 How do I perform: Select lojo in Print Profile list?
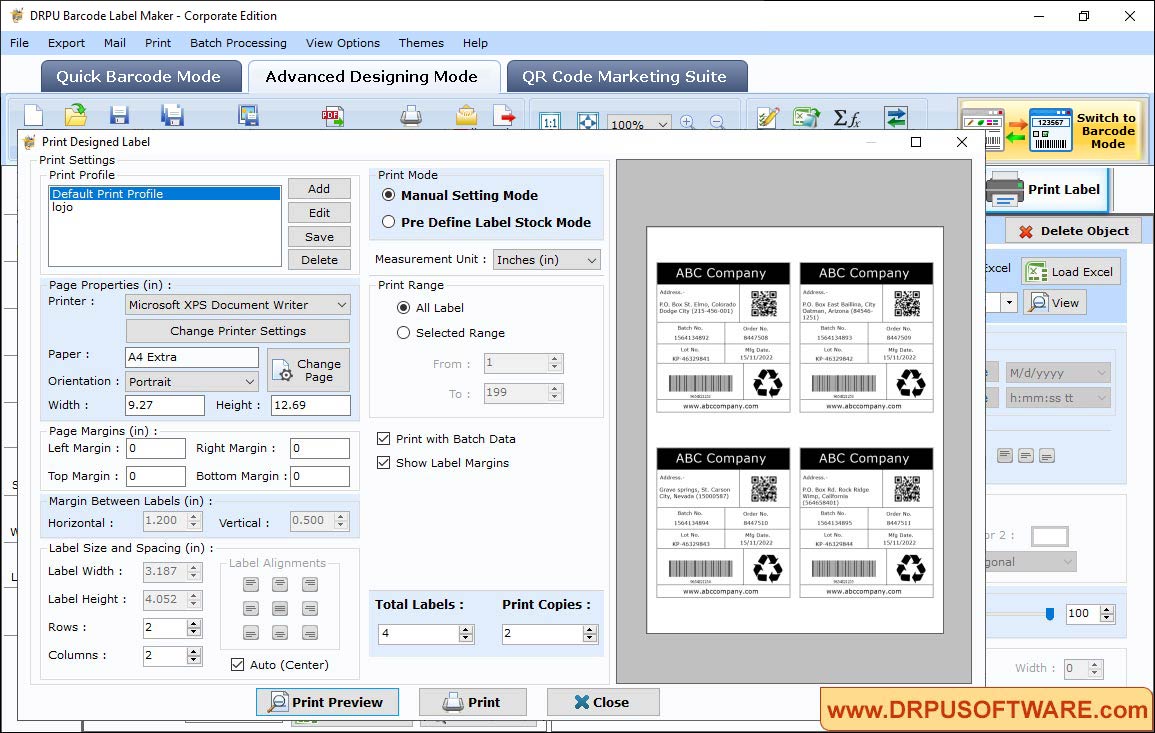point(164,207)
